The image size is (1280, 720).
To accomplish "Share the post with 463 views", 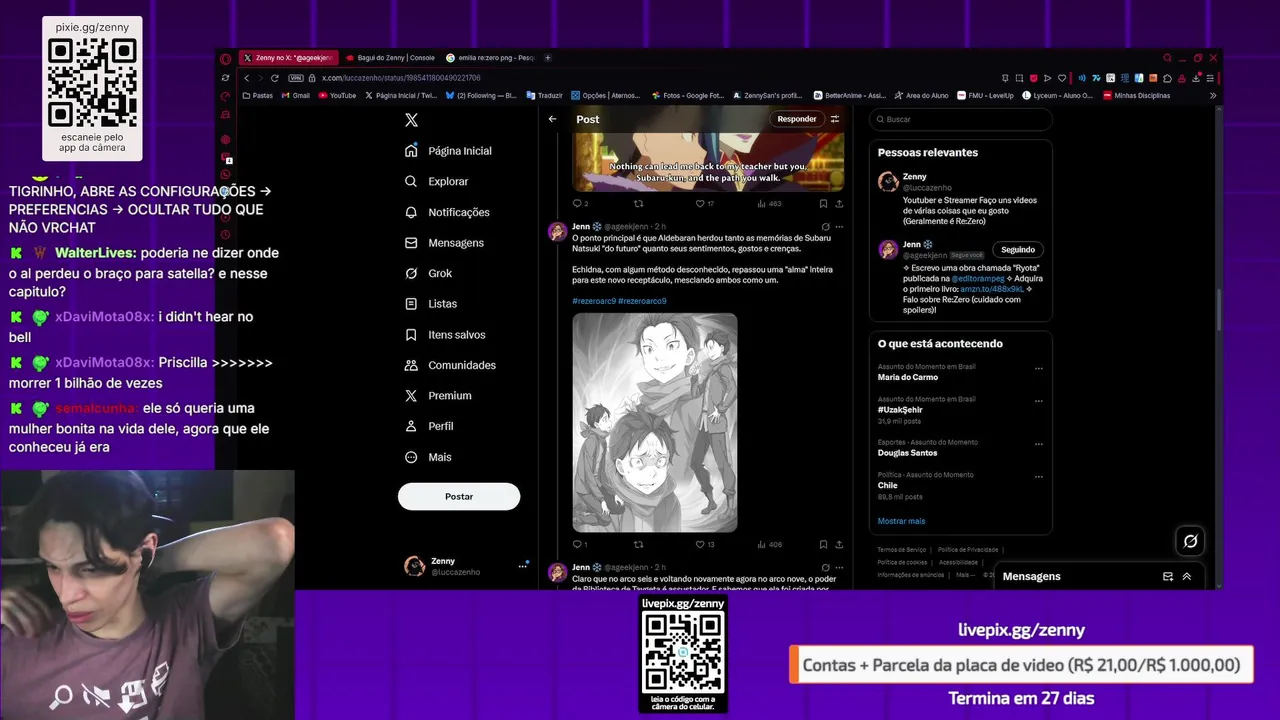I will coord(838,203).
